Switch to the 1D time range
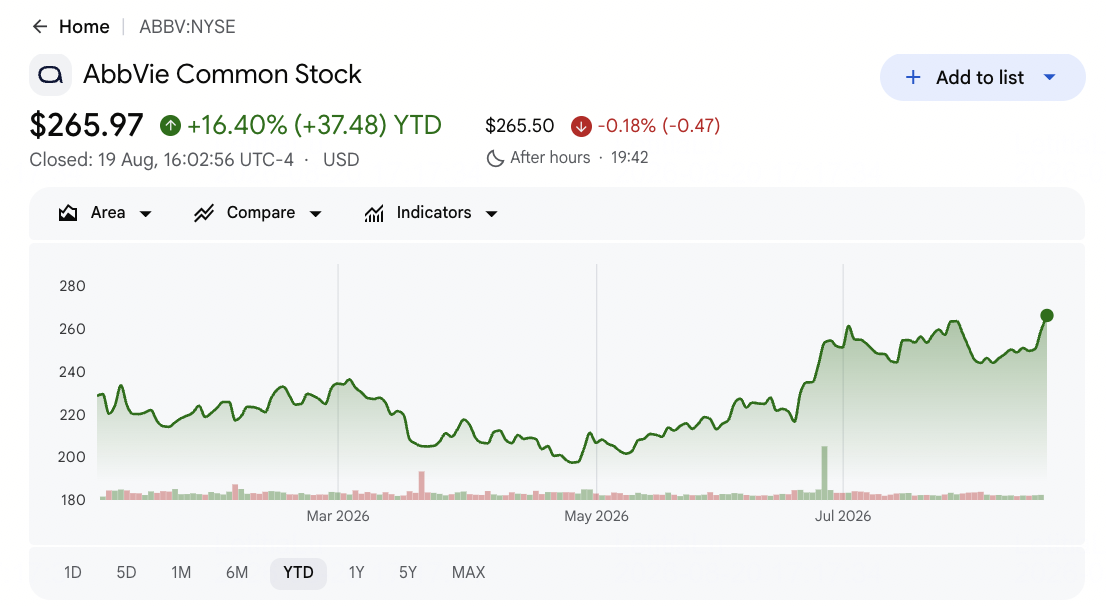Viewport: 1106px width, 606px height. click(73, 573)
